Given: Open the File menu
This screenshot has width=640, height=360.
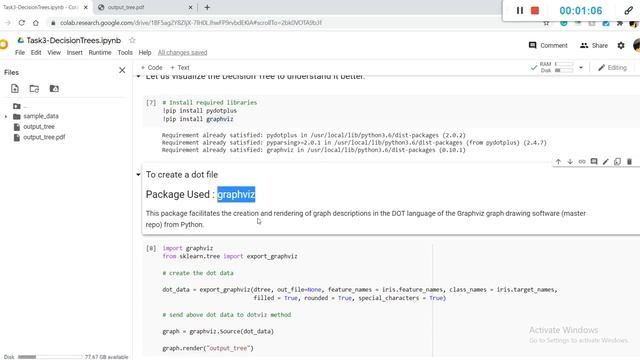Looking at the screenshot, I should pos(20,53).
